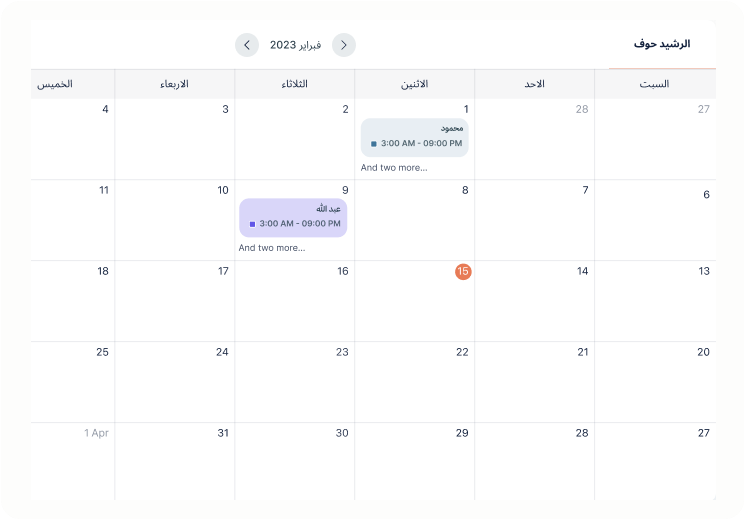Select day 6 cell

tap(655, 220)
